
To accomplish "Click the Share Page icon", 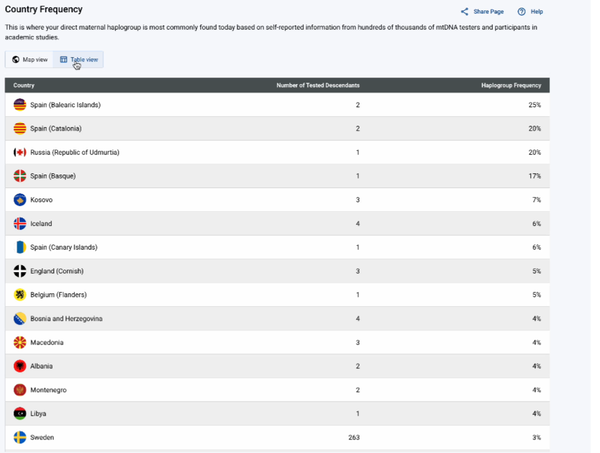I will 465,12.
